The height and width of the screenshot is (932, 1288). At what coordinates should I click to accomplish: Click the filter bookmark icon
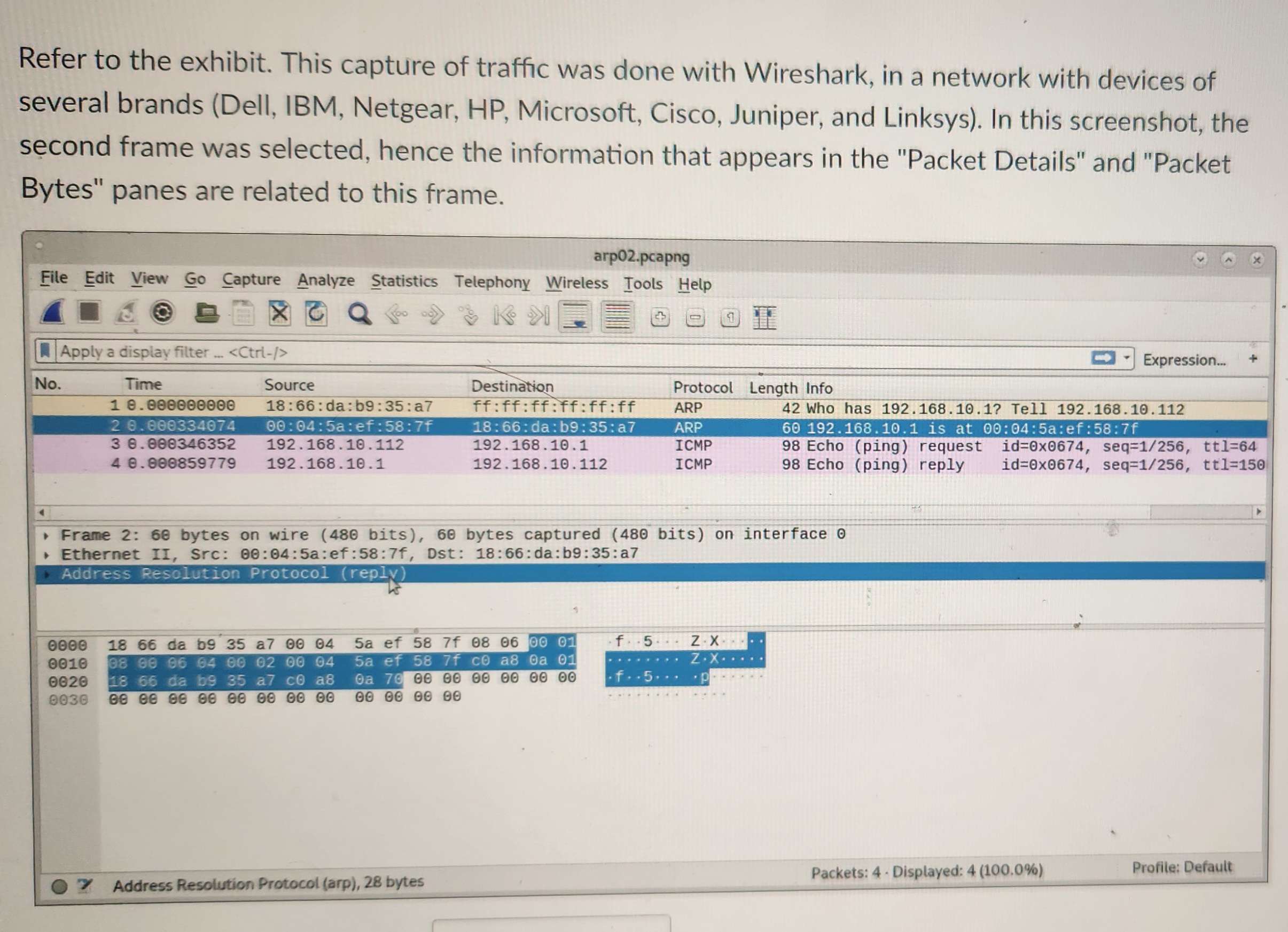tap(45, 351)
